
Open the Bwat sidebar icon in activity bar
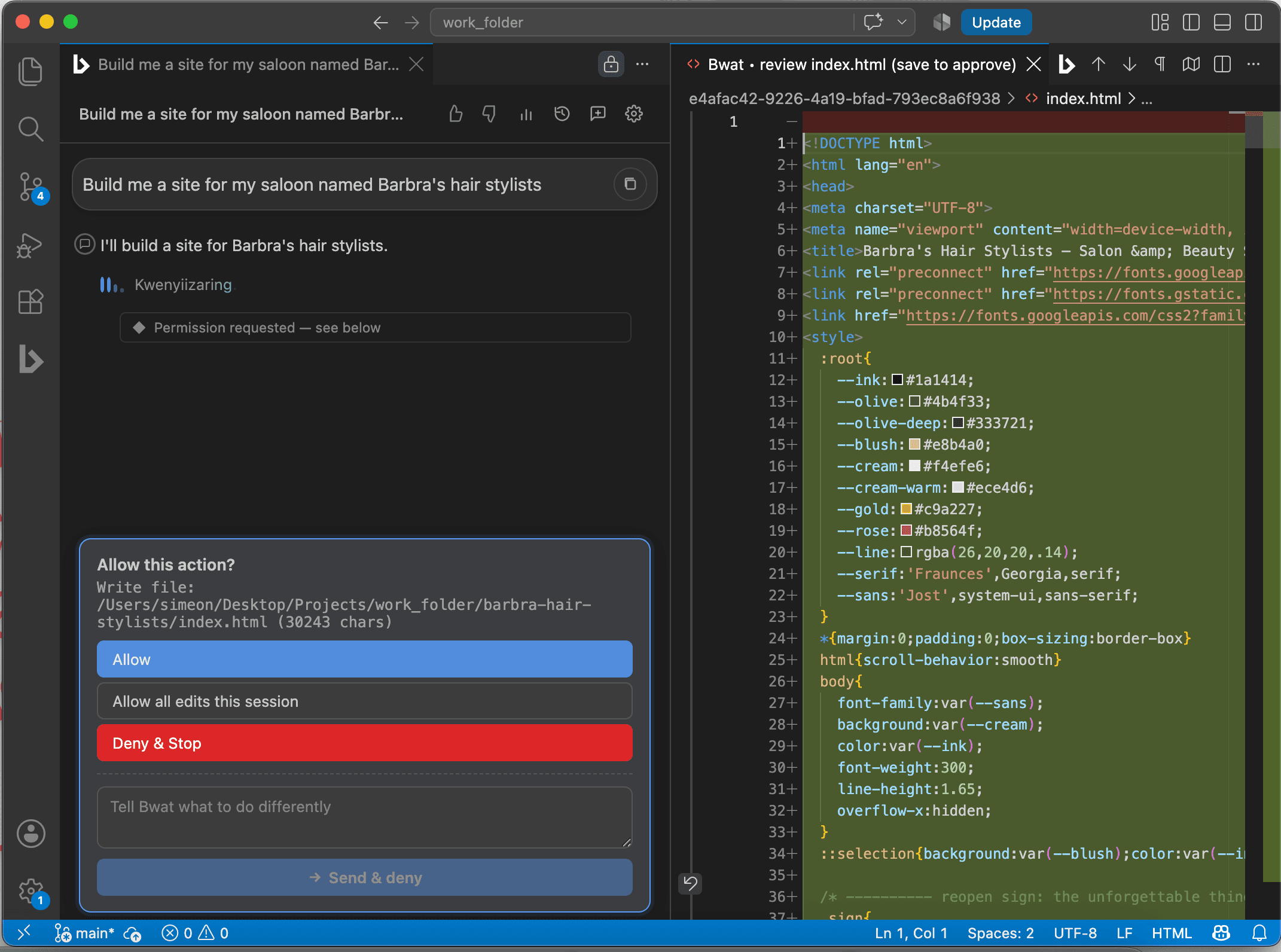[x=30, y=359]
